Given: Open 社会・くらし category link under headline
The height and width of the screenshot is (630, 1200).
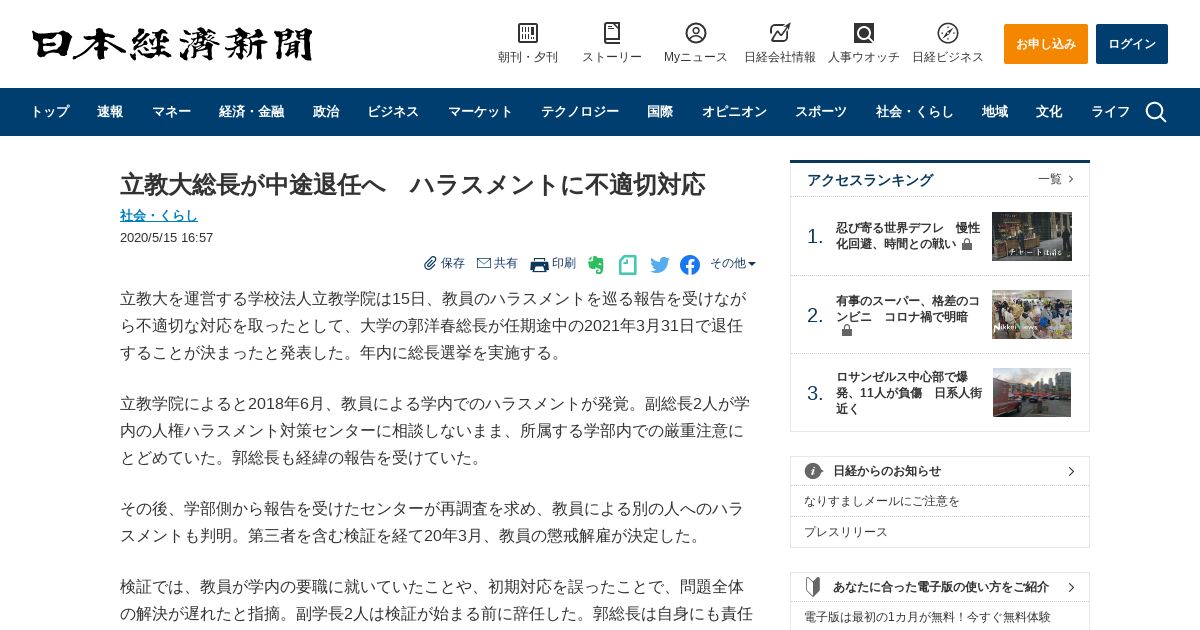Looking at the screenshot, I should pos(159,215).
